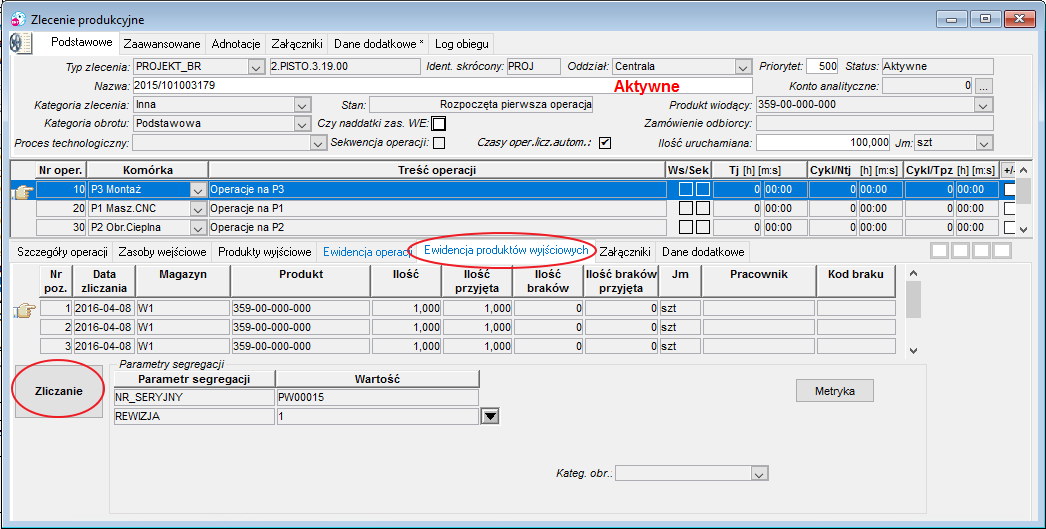Click into the Nazwa field with 2015/101003179
Screen dimensions: 1046x529
pyautogui.click(x=442, y=85)
